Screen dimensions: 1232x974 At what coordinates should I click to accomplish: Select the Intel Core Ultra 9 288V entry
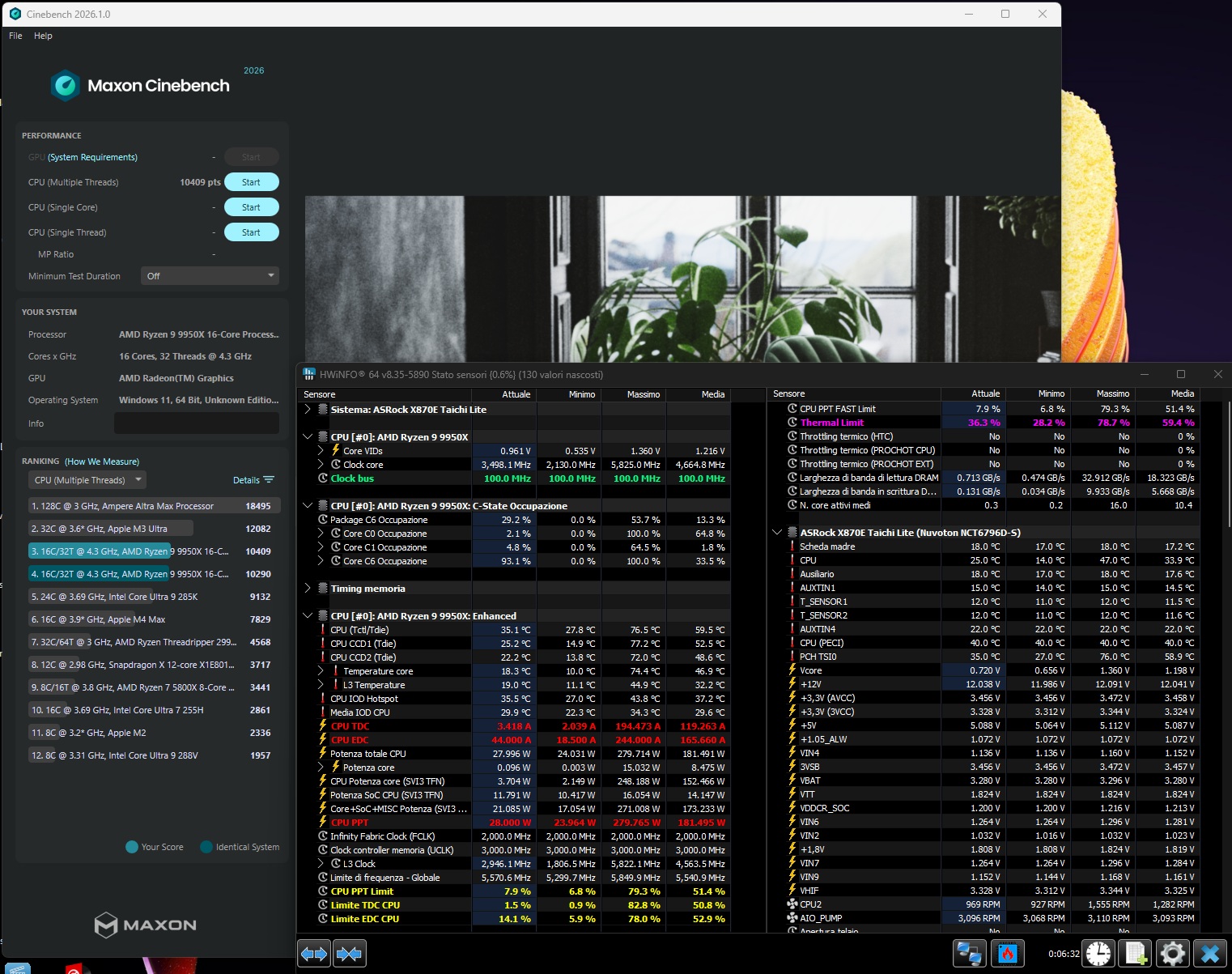click(154, 755)
